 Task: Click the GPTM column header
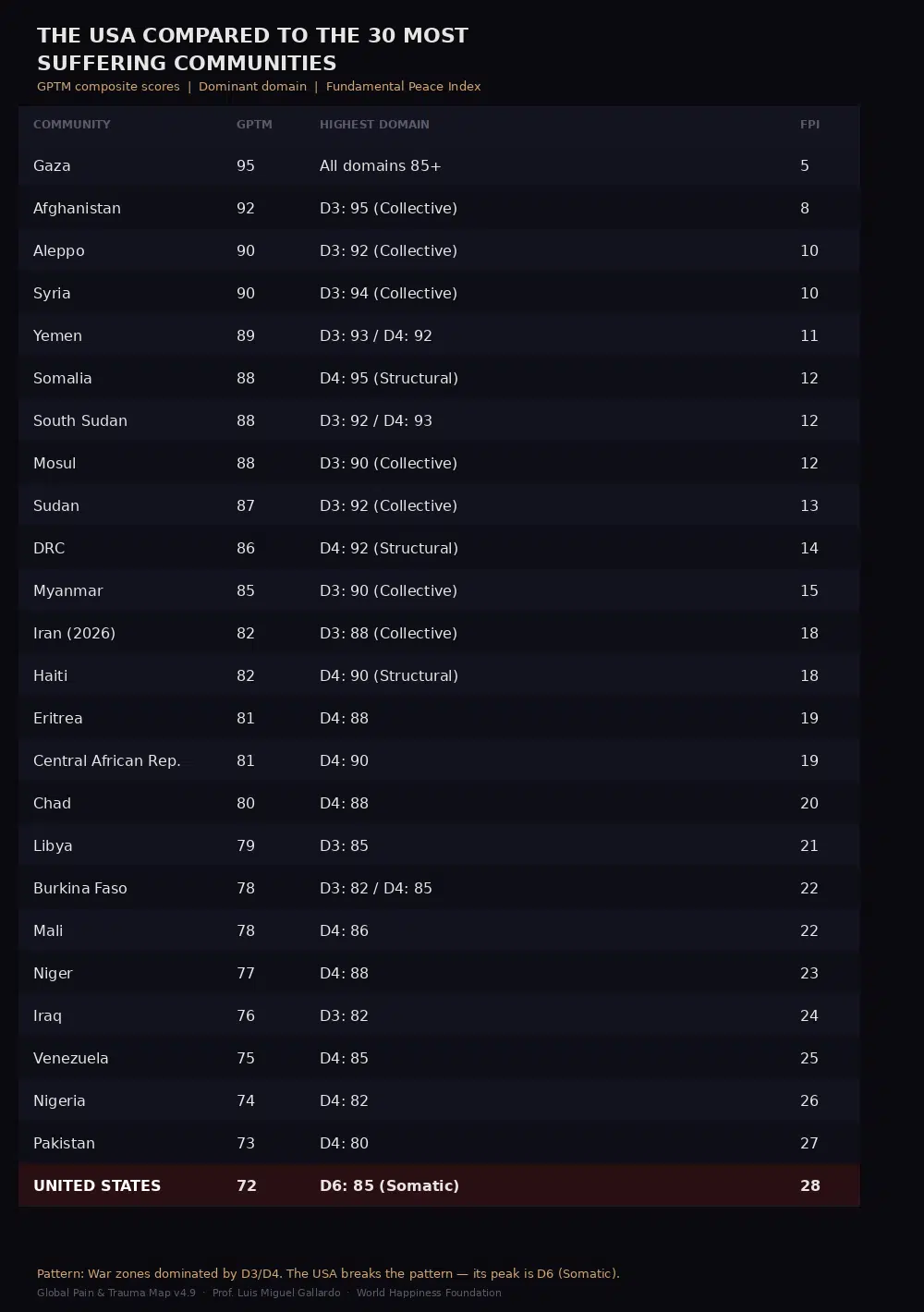pos(254,125)
